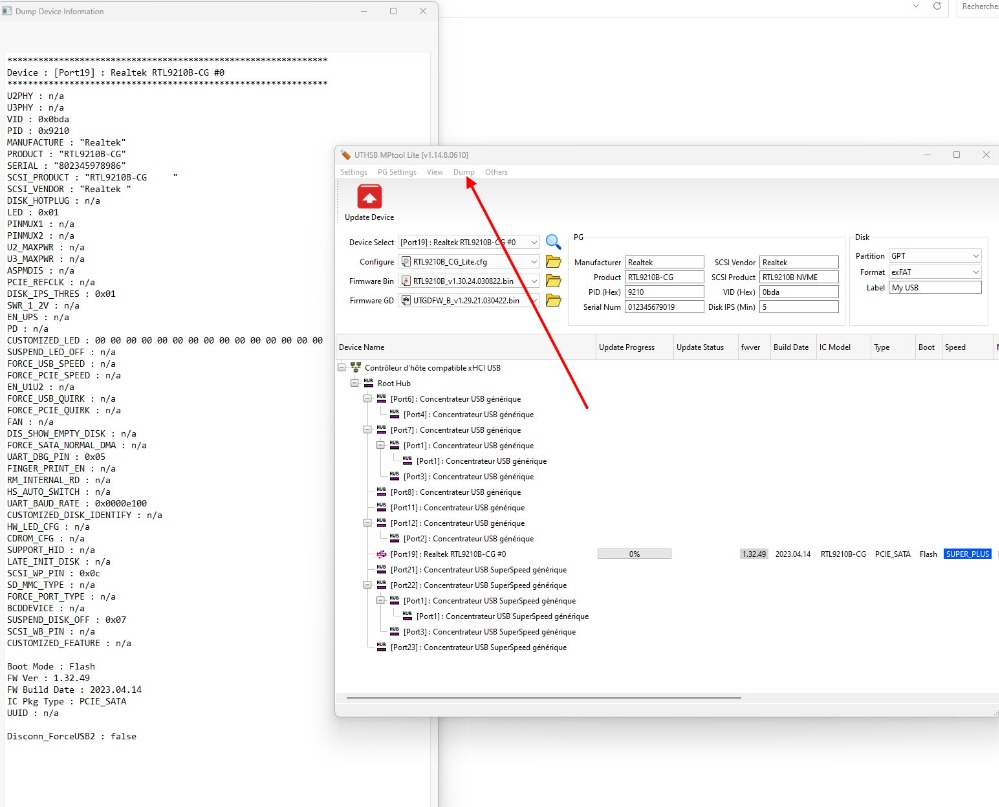The width and height of the screenshot is (999, 807).
Task: Collapse the Port6 hub tree node
Action: (367, 399)
